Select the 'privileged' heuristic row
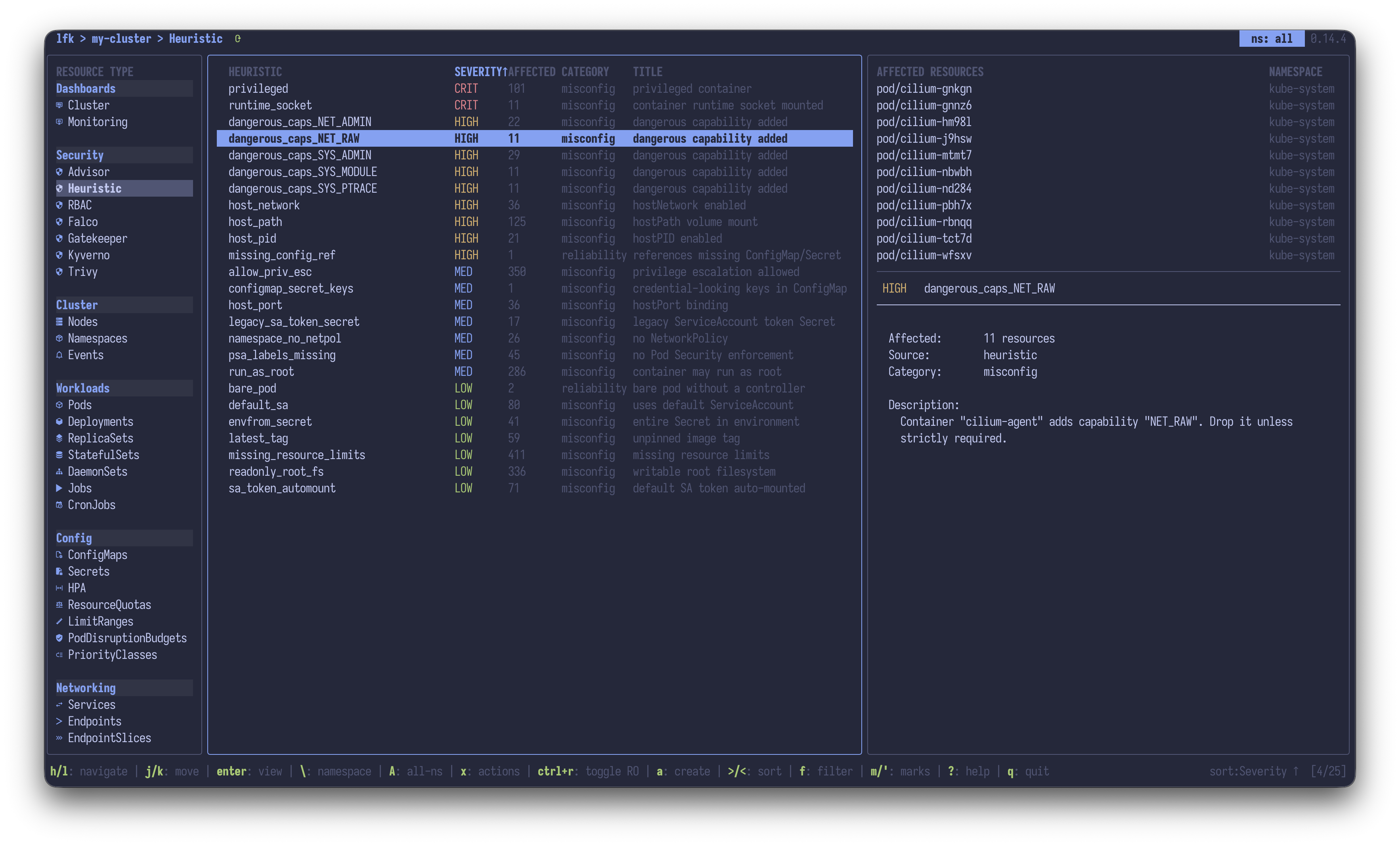 coord(535,89)
